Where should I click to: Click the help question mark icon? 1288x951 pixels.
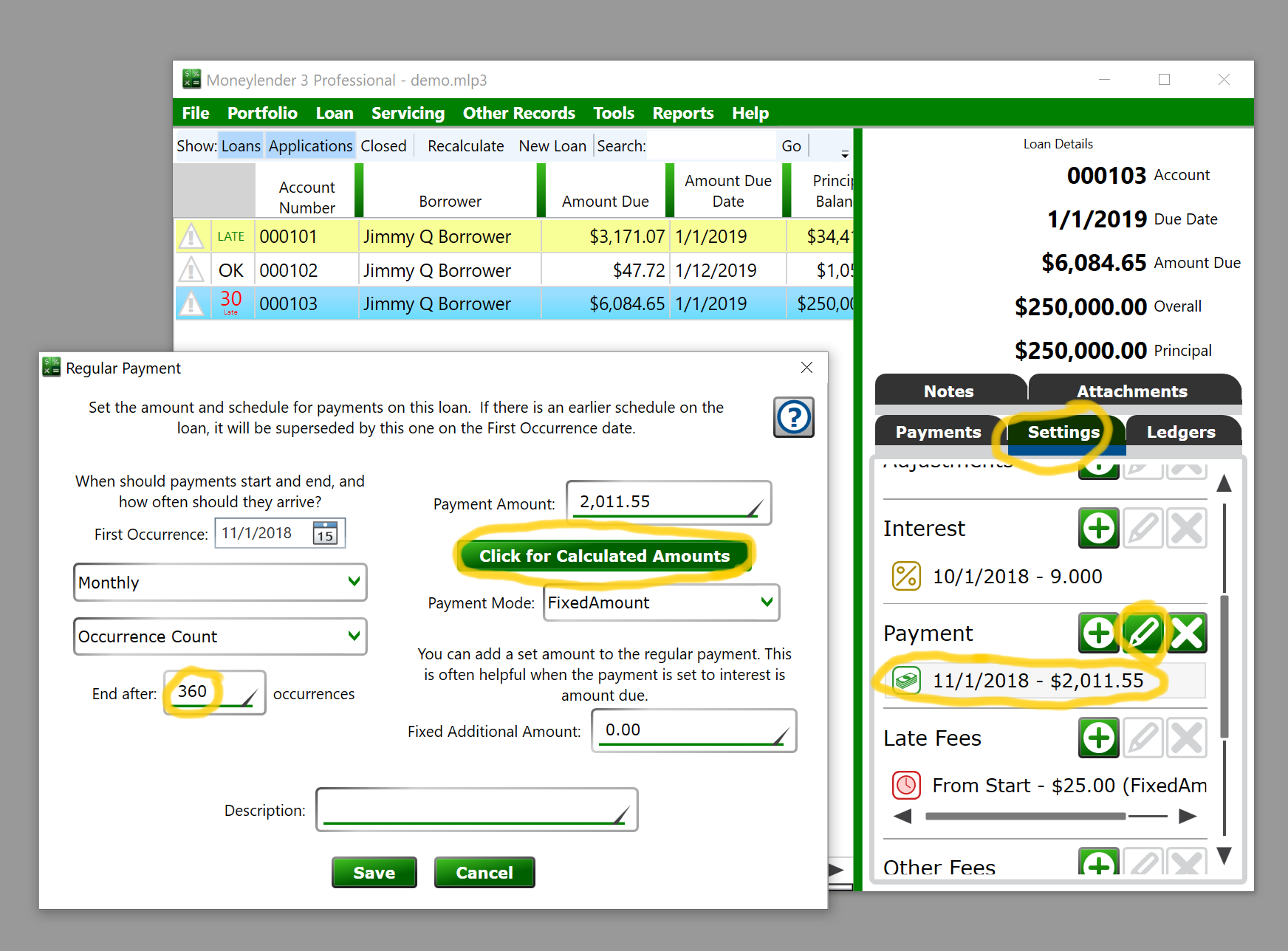tap(794, 417)
